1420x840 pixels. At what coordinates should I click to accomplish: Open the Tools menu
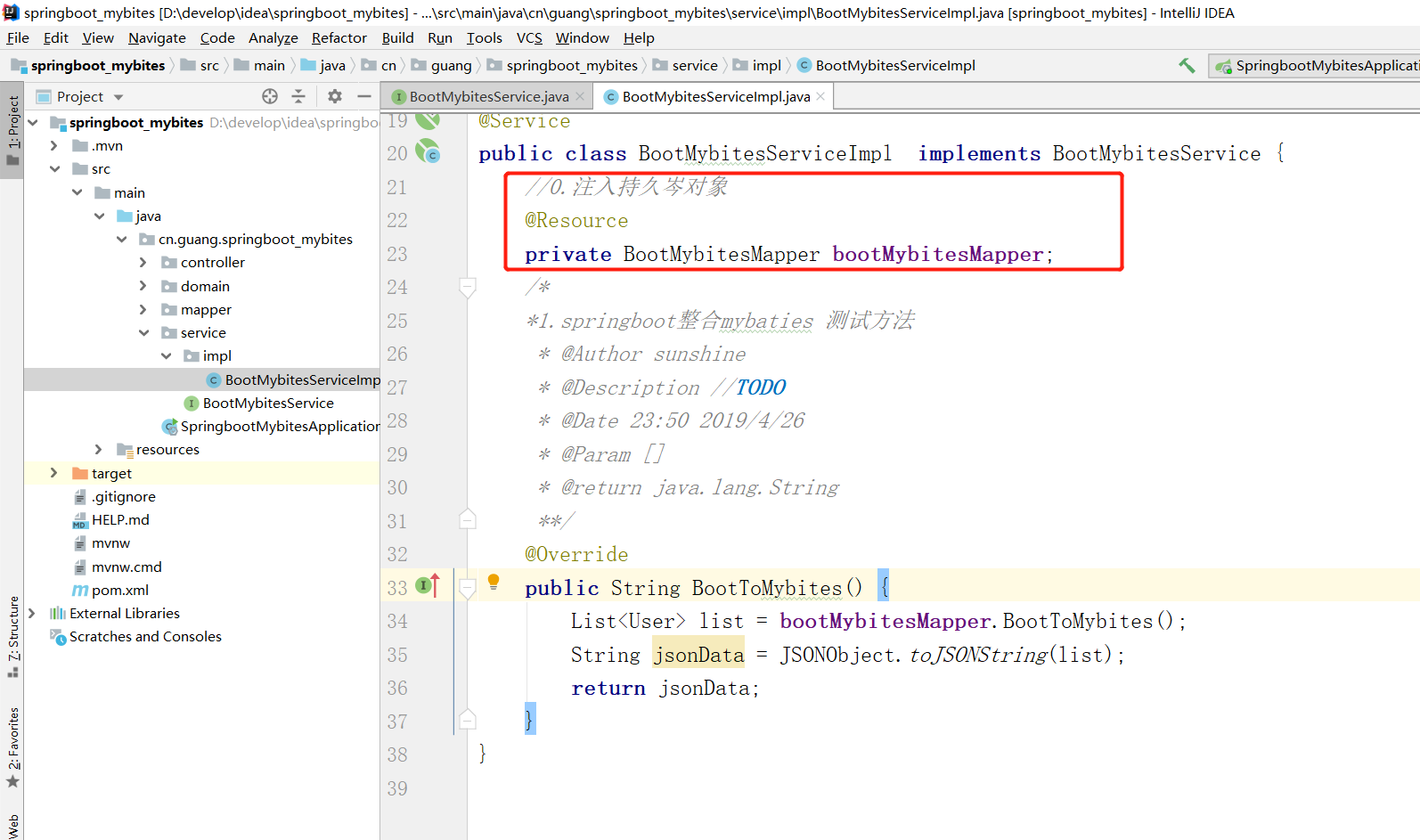point(485,37)
